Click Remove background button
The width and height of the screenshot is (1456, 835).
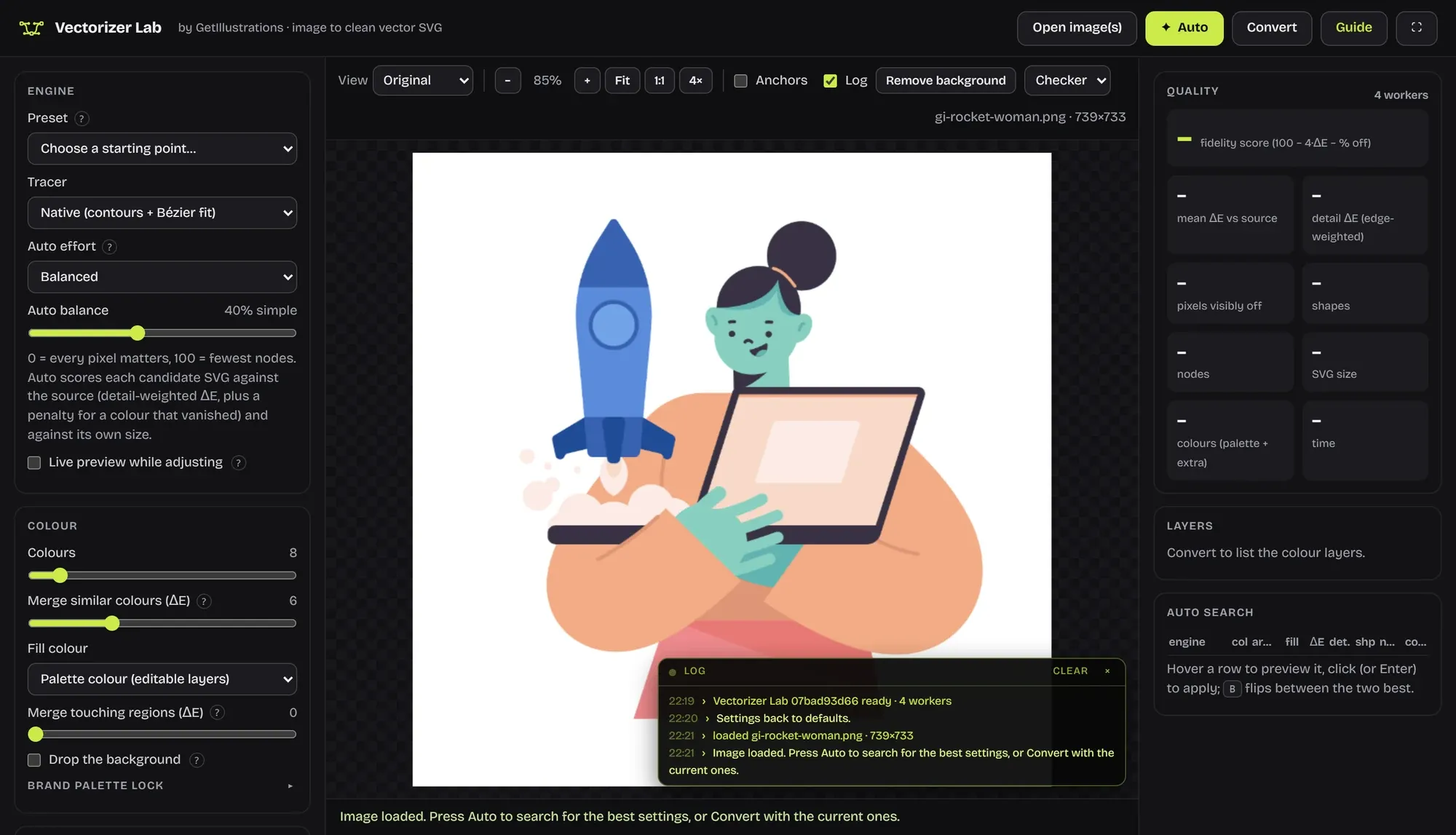[946, 80]
